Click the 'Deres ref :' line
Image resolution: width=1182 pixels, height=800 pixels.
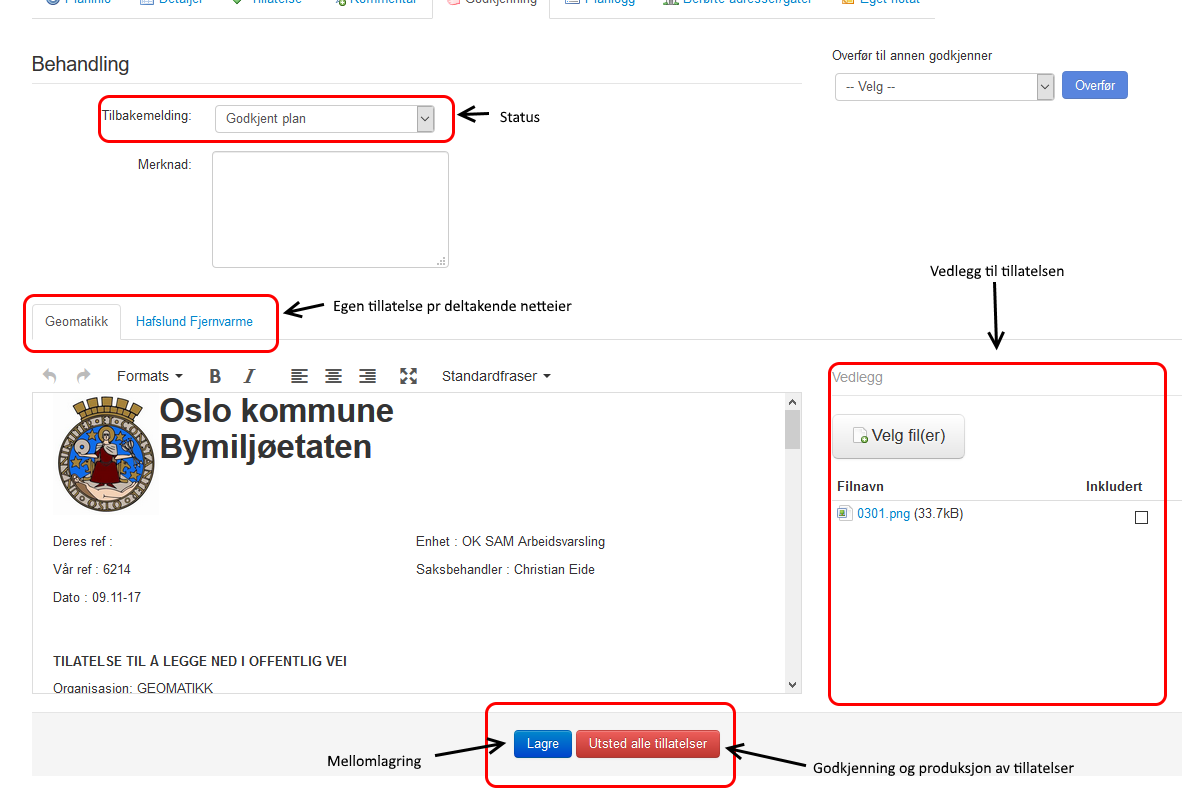point(83,541)
